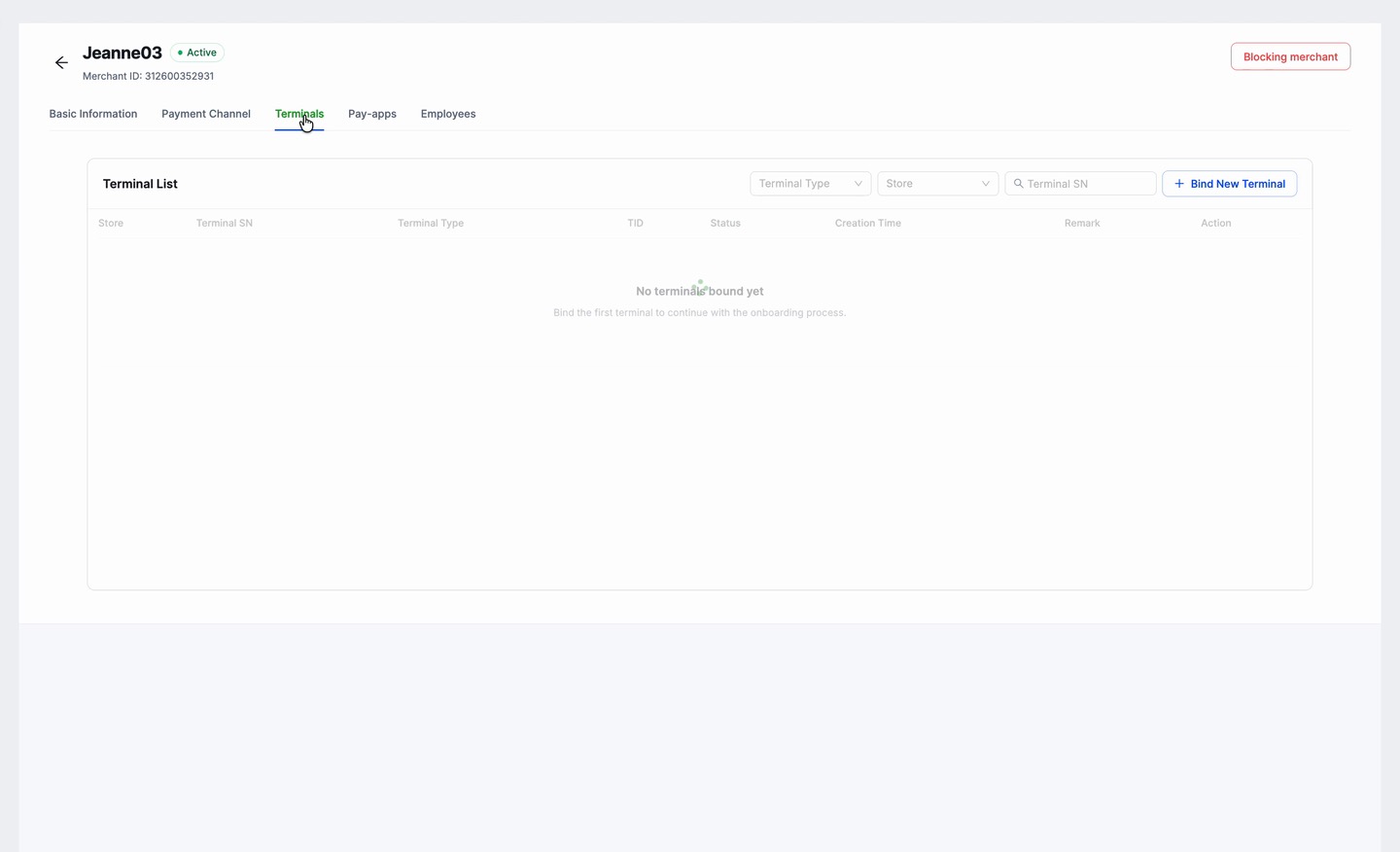1400x852 pixels.
Task: Switch to the Basic Information tab
Action: pos(93,114)
